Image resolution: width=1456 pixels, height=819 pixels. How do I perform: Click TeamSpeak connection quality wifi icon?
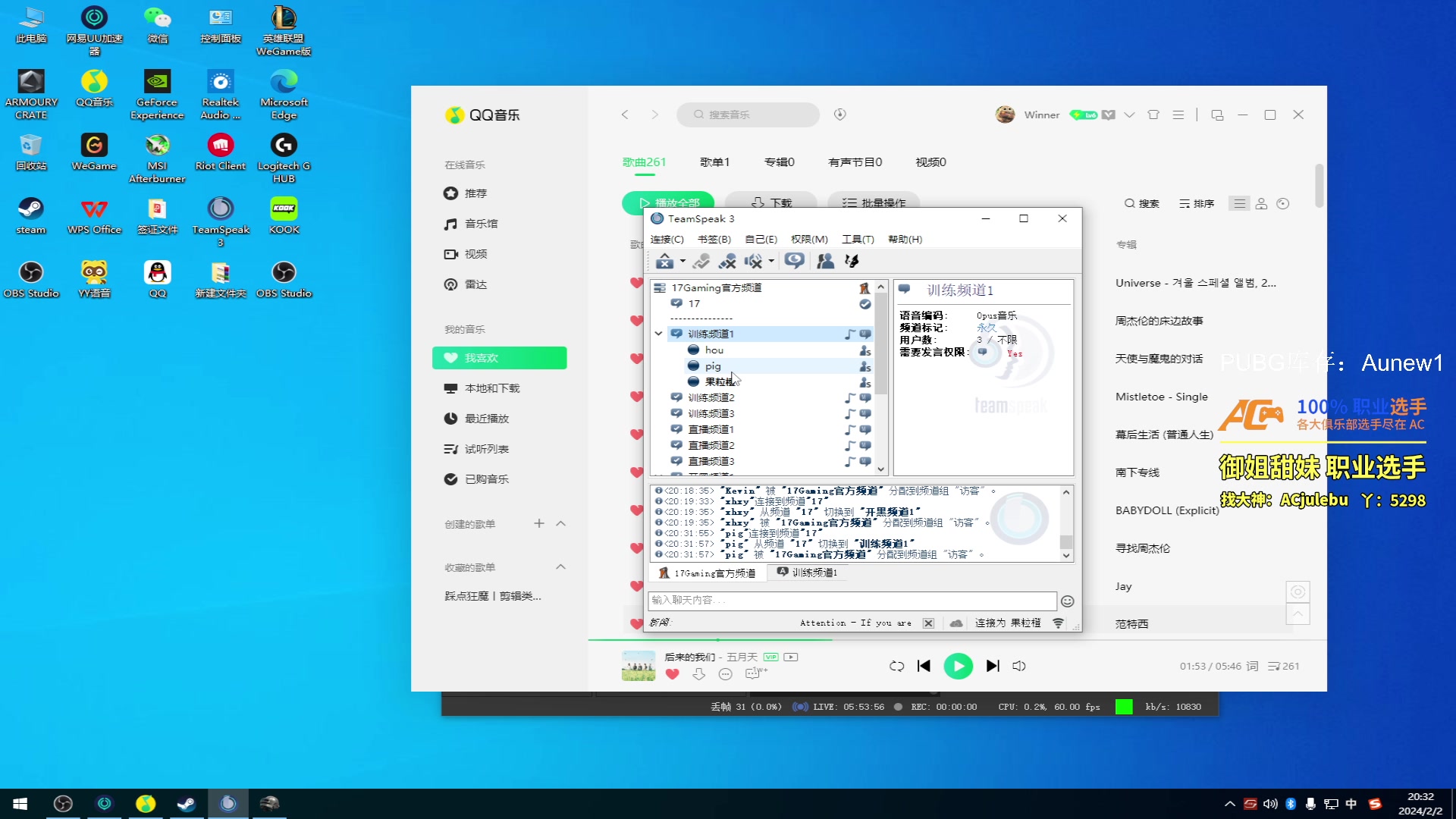click(1058, 623)
